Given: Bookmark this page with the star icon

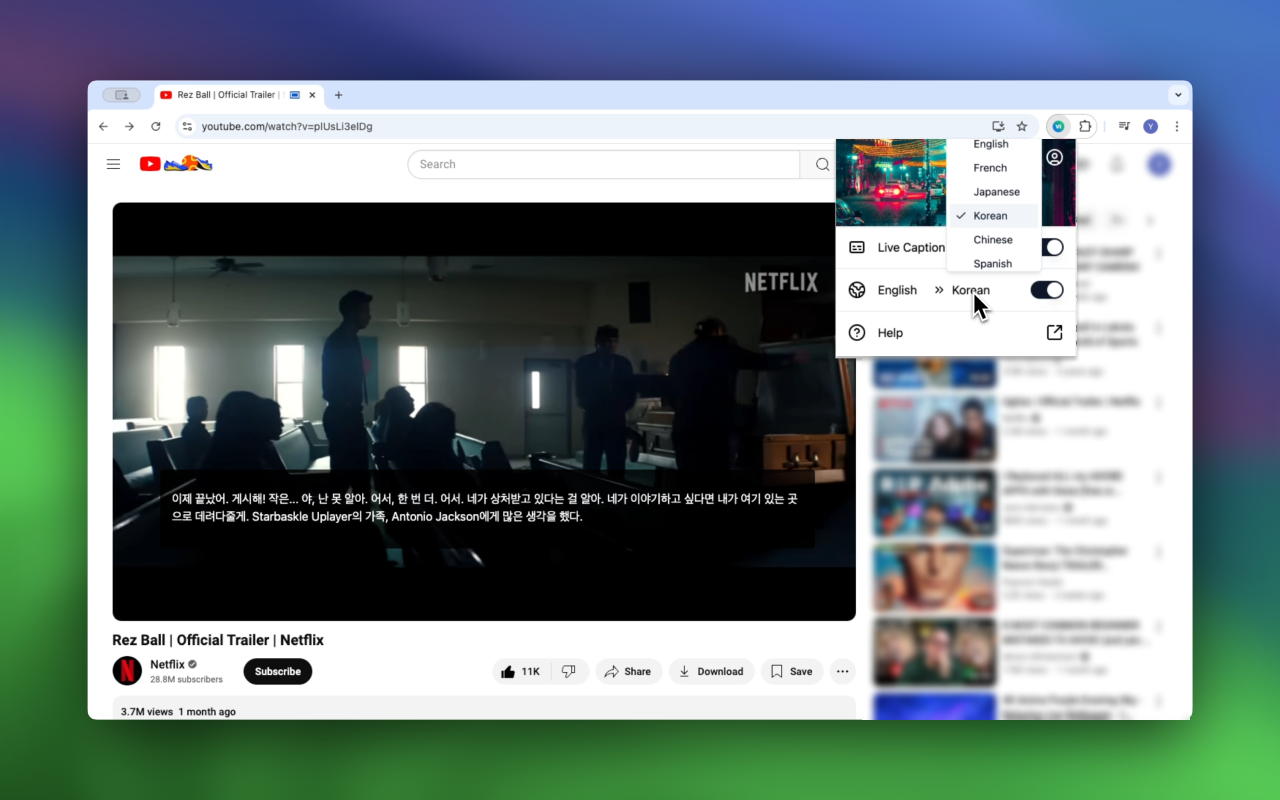Looking at the screenshot, I should coord(1022,126).
